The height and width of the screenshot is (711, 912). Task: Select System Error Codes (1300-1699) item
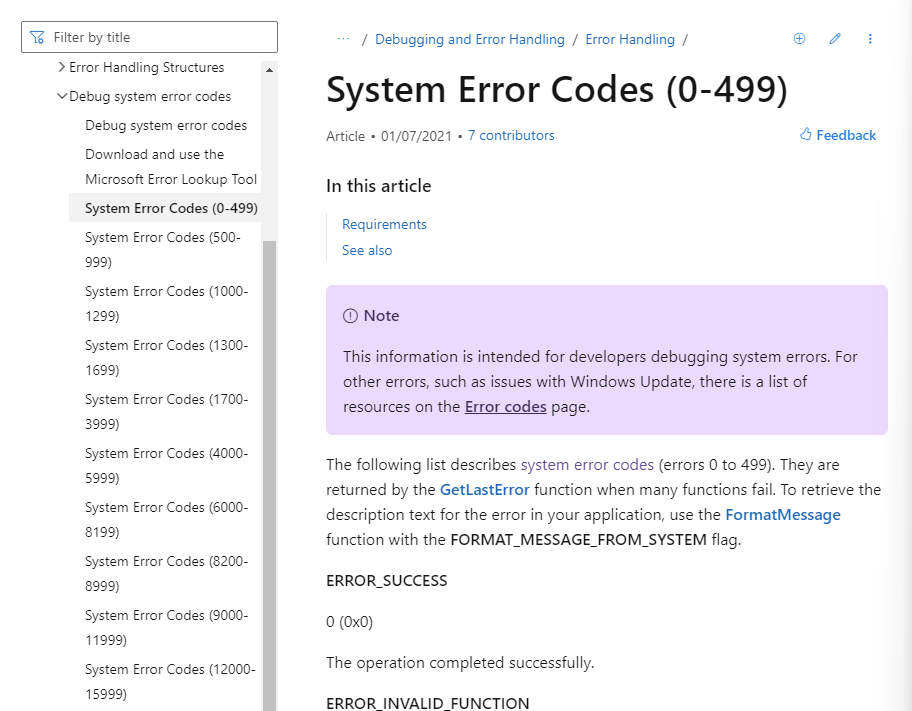166,358
